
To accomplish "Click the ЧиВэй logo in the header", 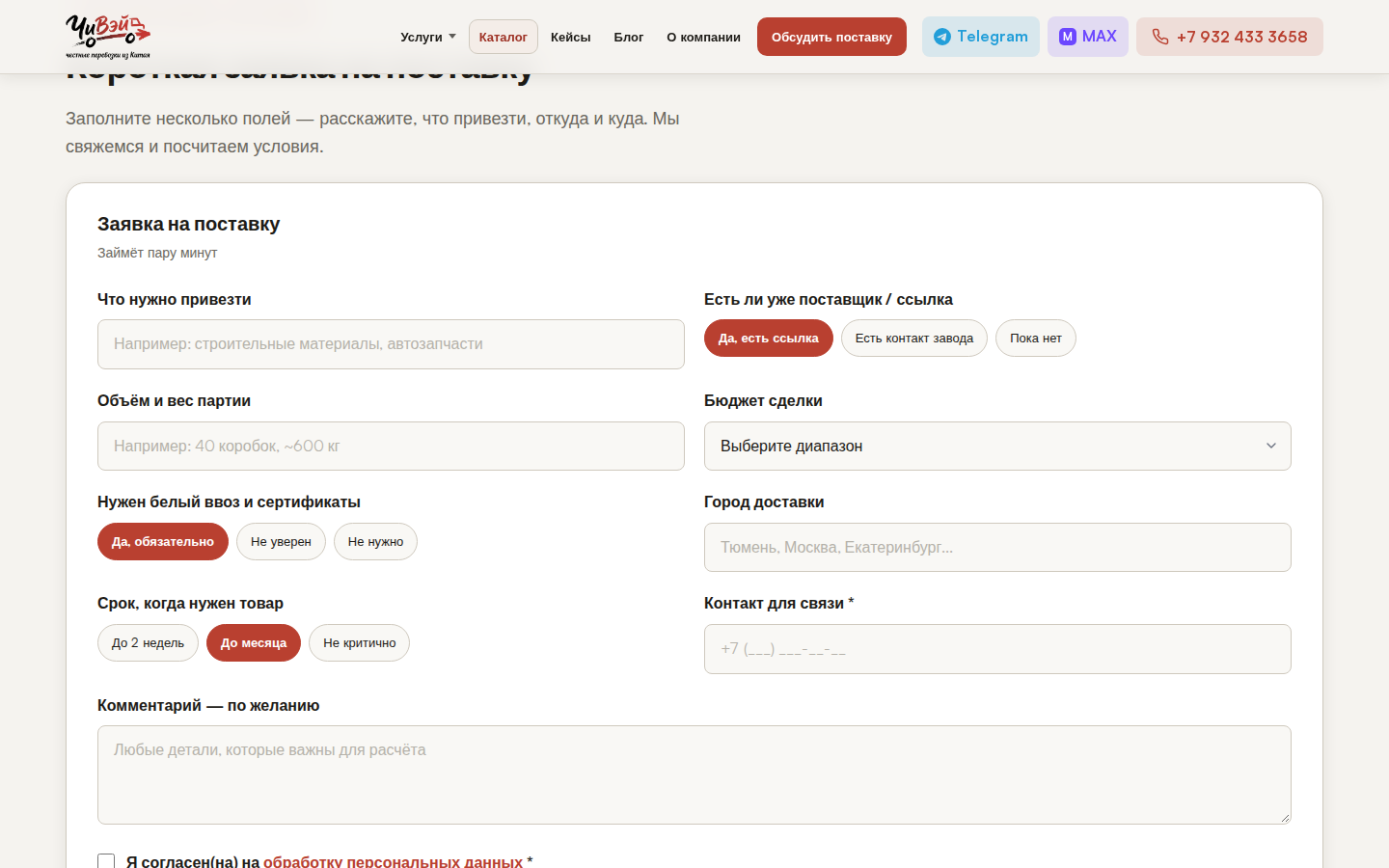I will click(108, 37).
